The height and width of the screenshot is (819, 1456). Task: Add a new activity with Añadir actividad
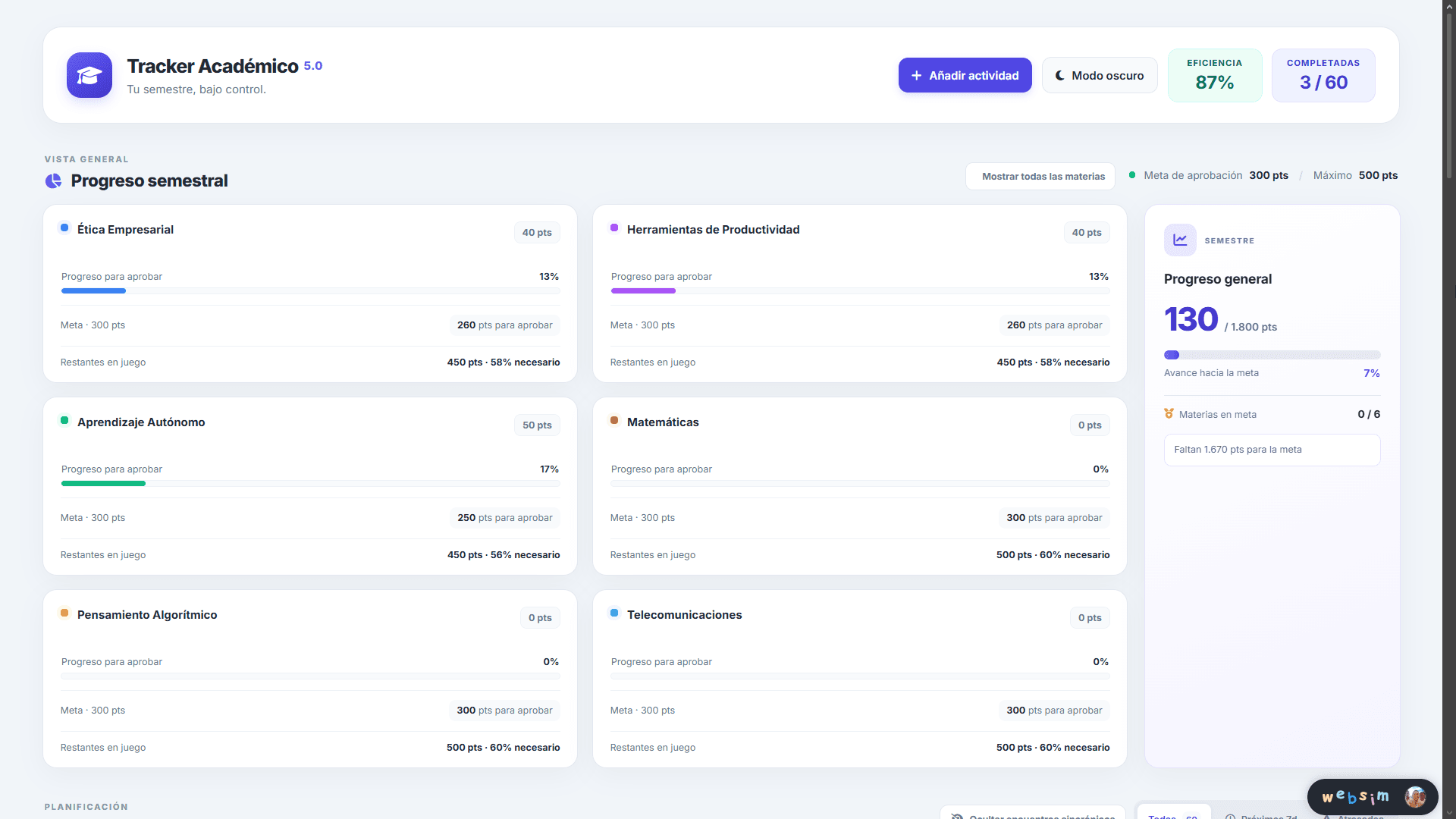click(x=965, y=76)
